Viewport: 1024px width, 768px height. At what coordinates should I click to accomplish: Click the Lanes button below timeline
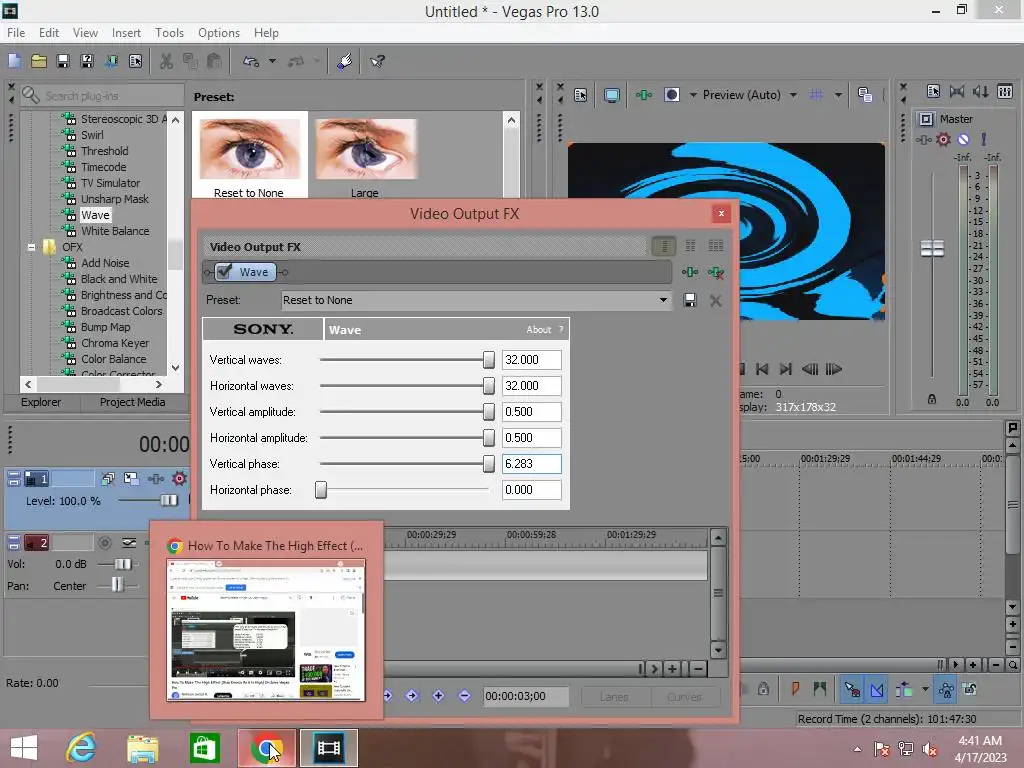pyautogui.click(x=615, y=697)
